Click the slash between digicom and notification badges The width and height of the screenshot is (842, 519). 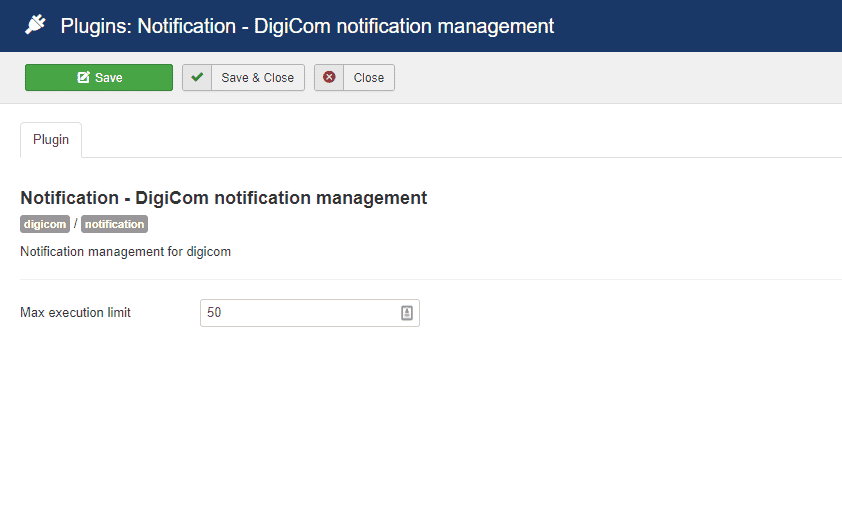[x=75, y=224]
